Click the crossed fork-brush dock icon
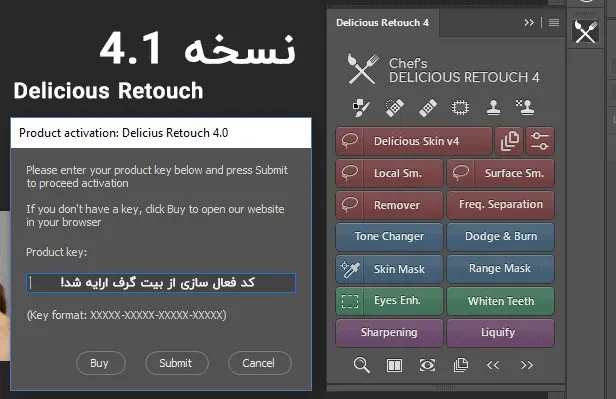This screenshot has width=616, height=399. coord(585,32)
